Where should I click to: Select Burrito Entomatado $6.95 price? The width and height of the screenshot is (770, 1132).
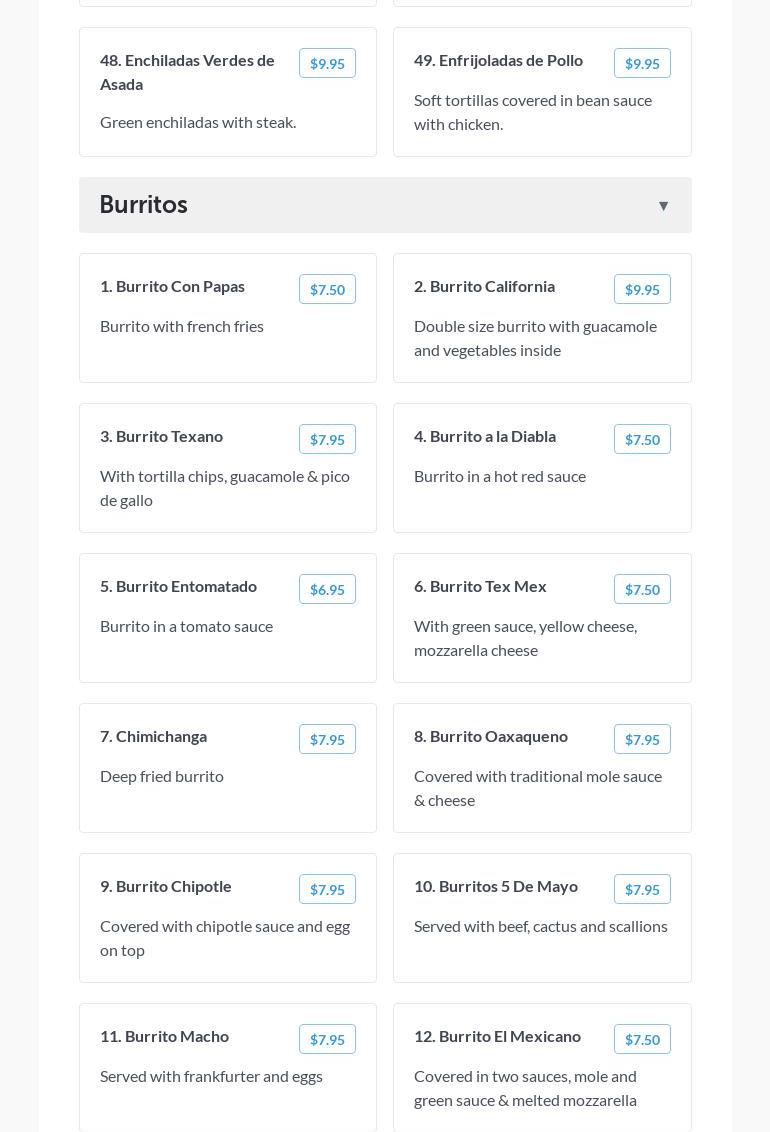[327, 589]
